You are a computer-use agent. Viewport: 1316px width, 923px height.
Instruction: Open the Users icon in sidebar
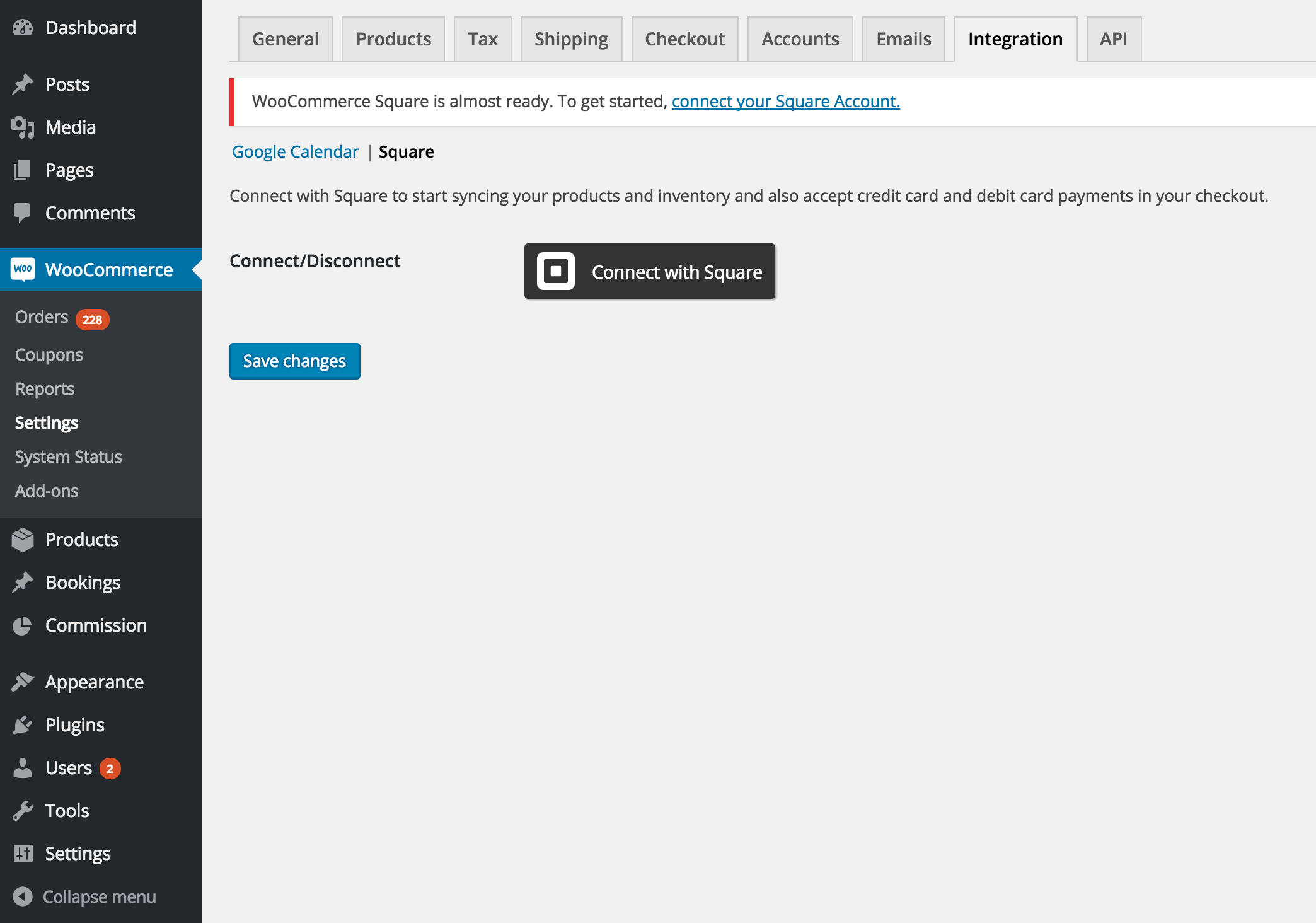(23, 767)
